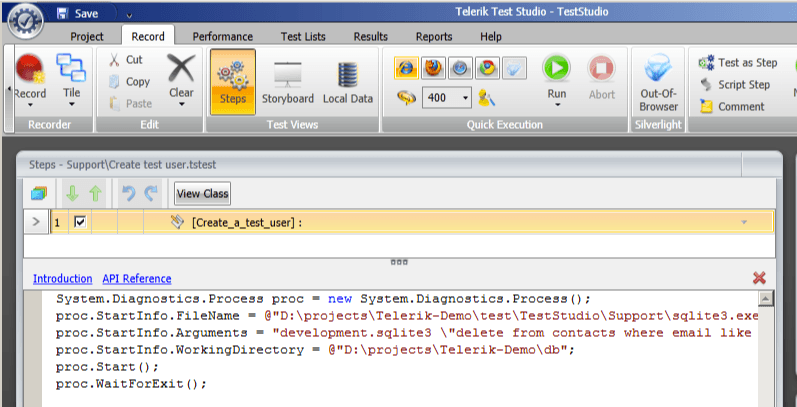Click Copy in the Edit group
The height and width of the screenshot is (407, 797).
130,82
